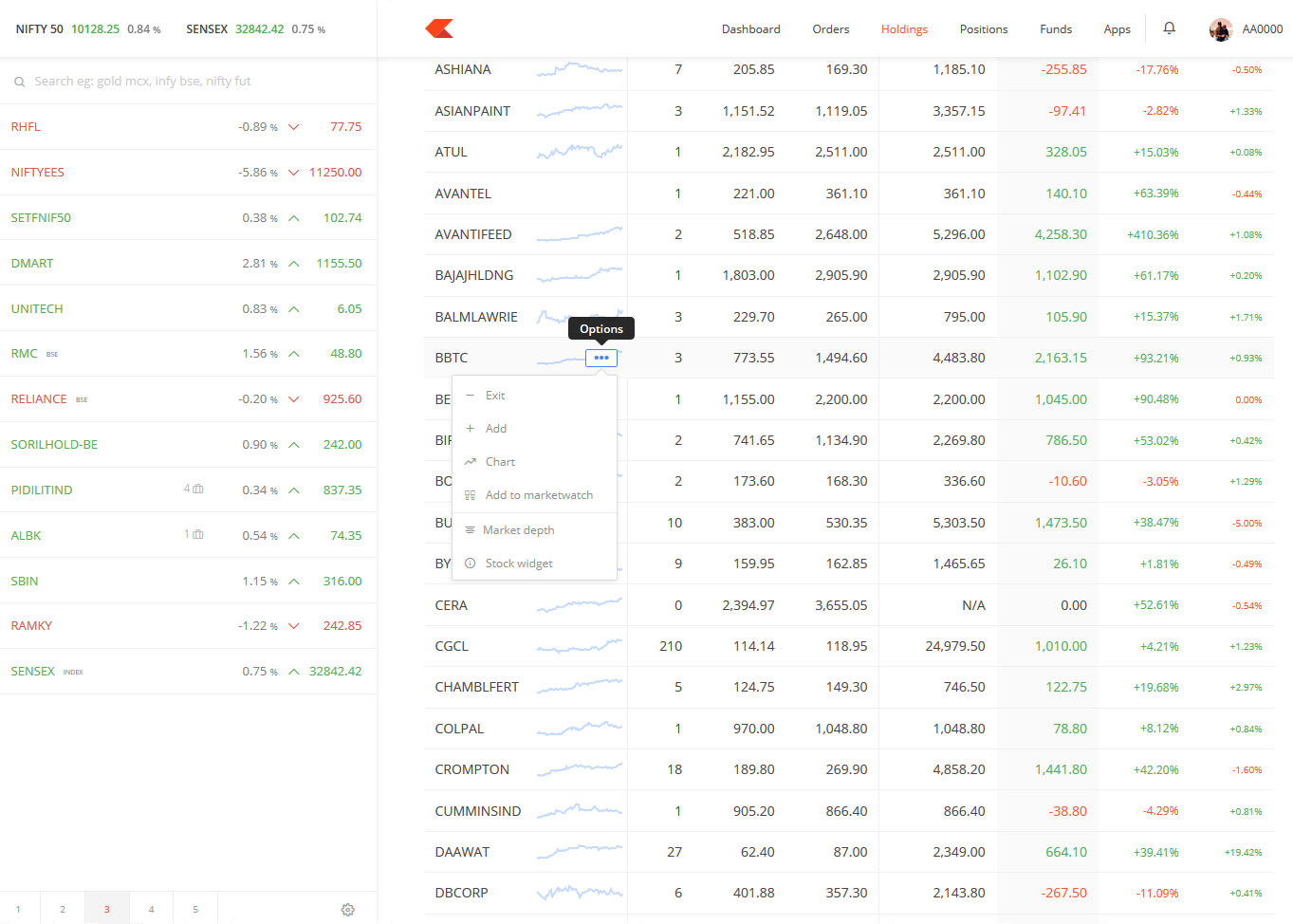Image resolution: width=1293 pixels, height=924 pixels.
Task: Switch to marketwatch tab 4
Action: point(151,909)
